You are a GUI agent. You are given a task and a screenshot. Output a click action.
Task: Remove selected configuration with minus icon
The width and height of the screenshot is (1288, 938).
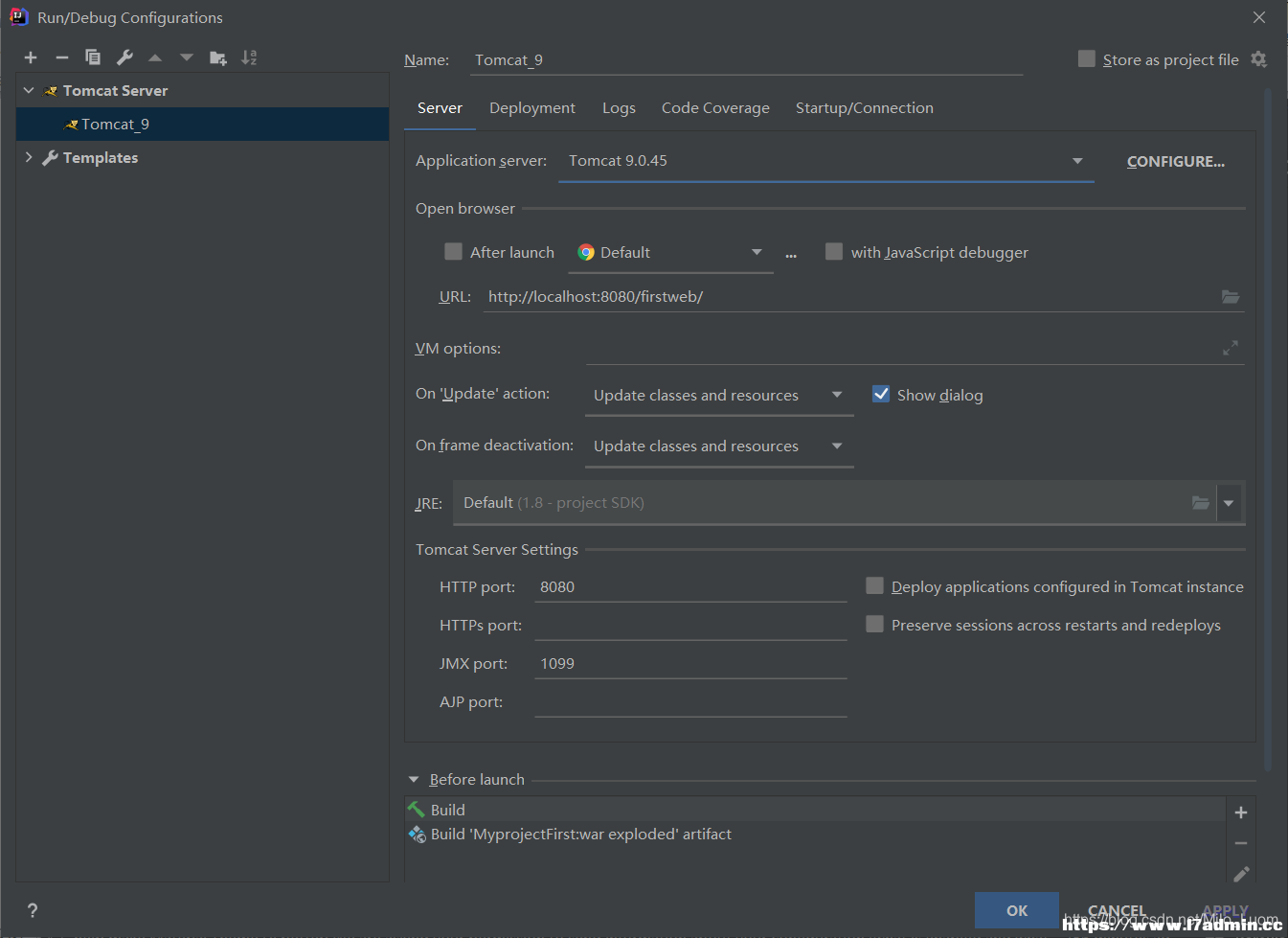(62, 57)
